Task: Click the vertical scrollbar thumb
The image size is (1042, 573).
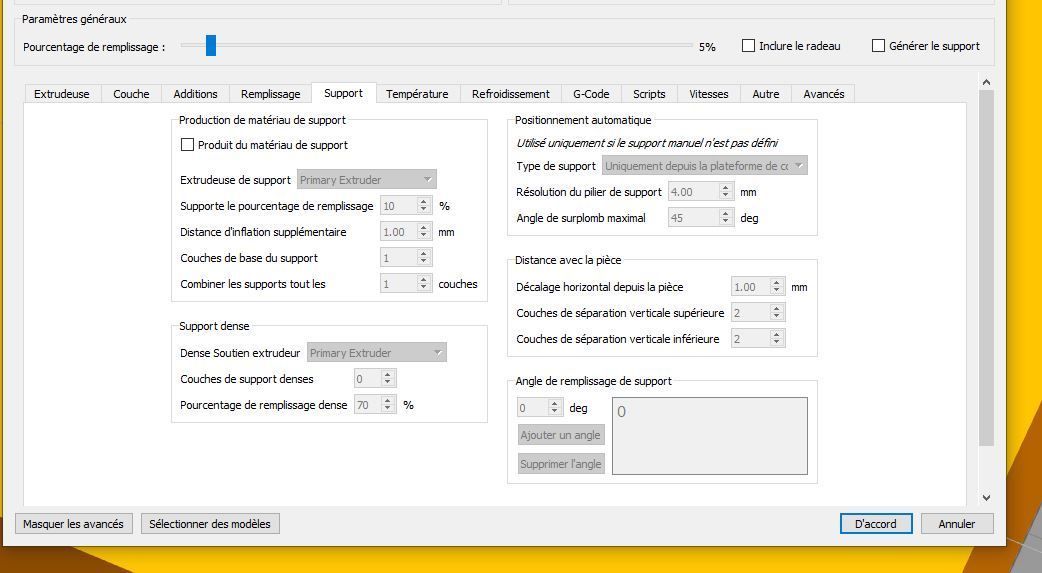Action: pos(986,268)
